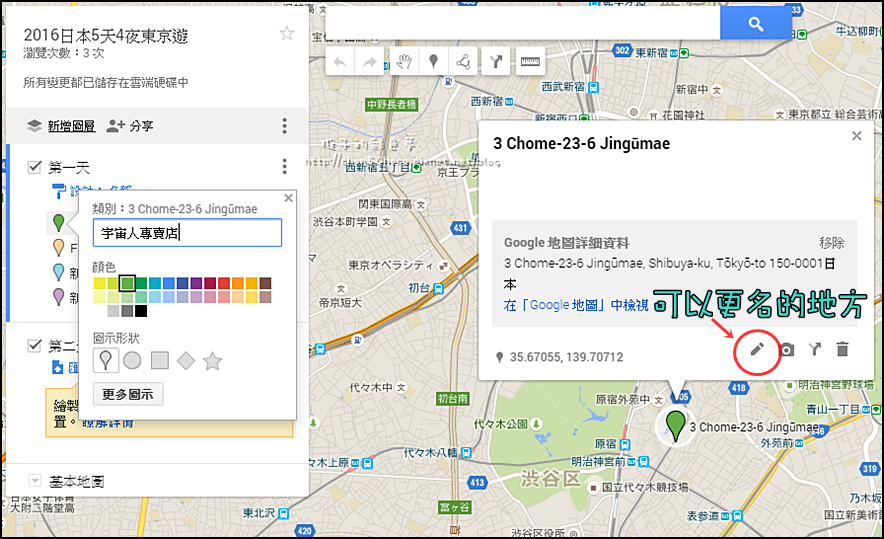Click the green pin in first-day layer list
Viewport: 884px width, 539px height.
[58, 223]
